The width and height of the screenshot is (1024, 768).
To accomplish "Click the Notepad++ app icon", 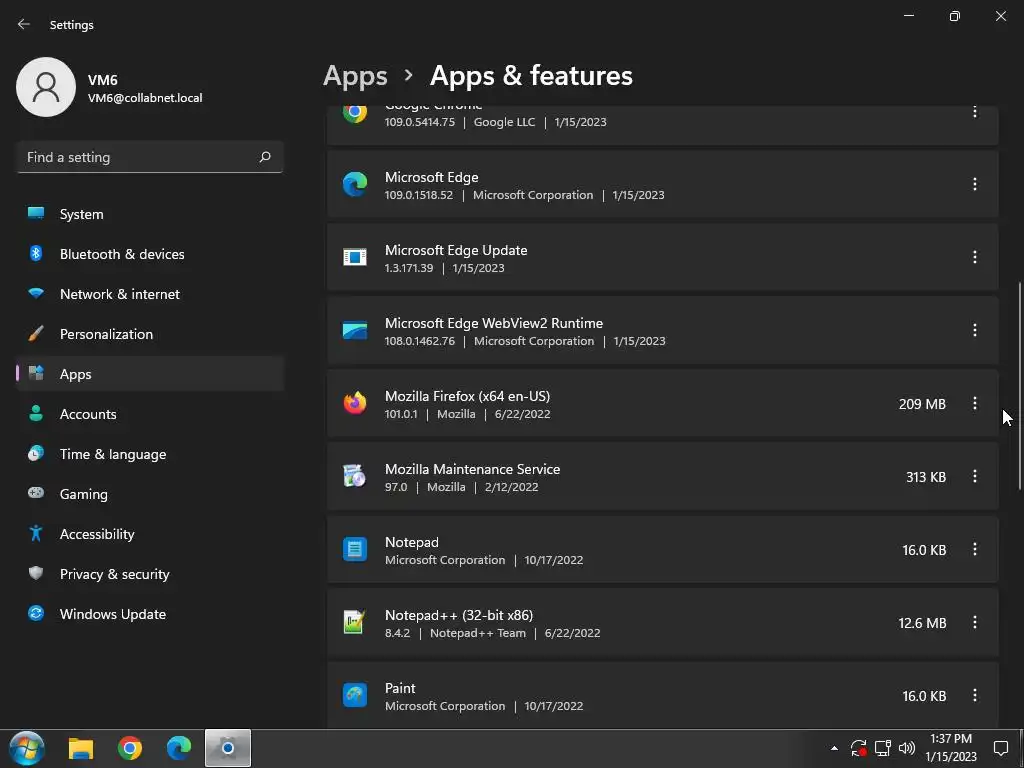I will 353,622.
